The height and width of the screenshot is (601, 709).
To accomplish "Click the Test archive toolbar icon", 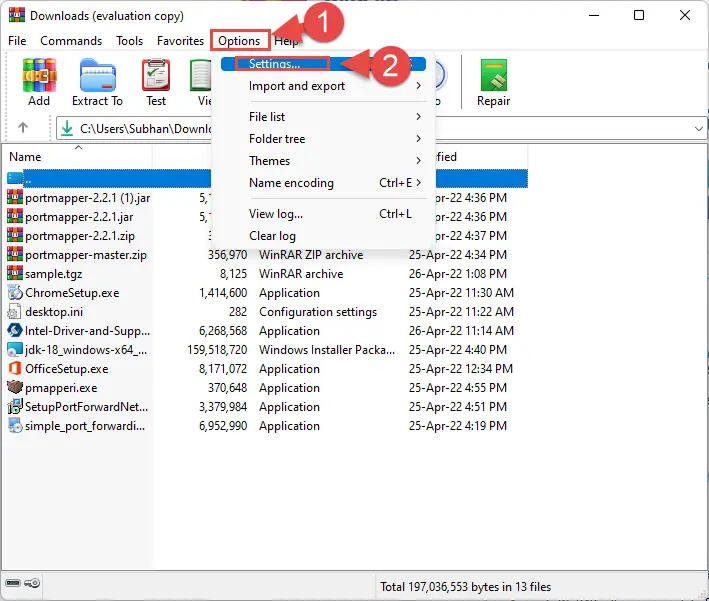I will pyautogui.click(x=156, y=76).
